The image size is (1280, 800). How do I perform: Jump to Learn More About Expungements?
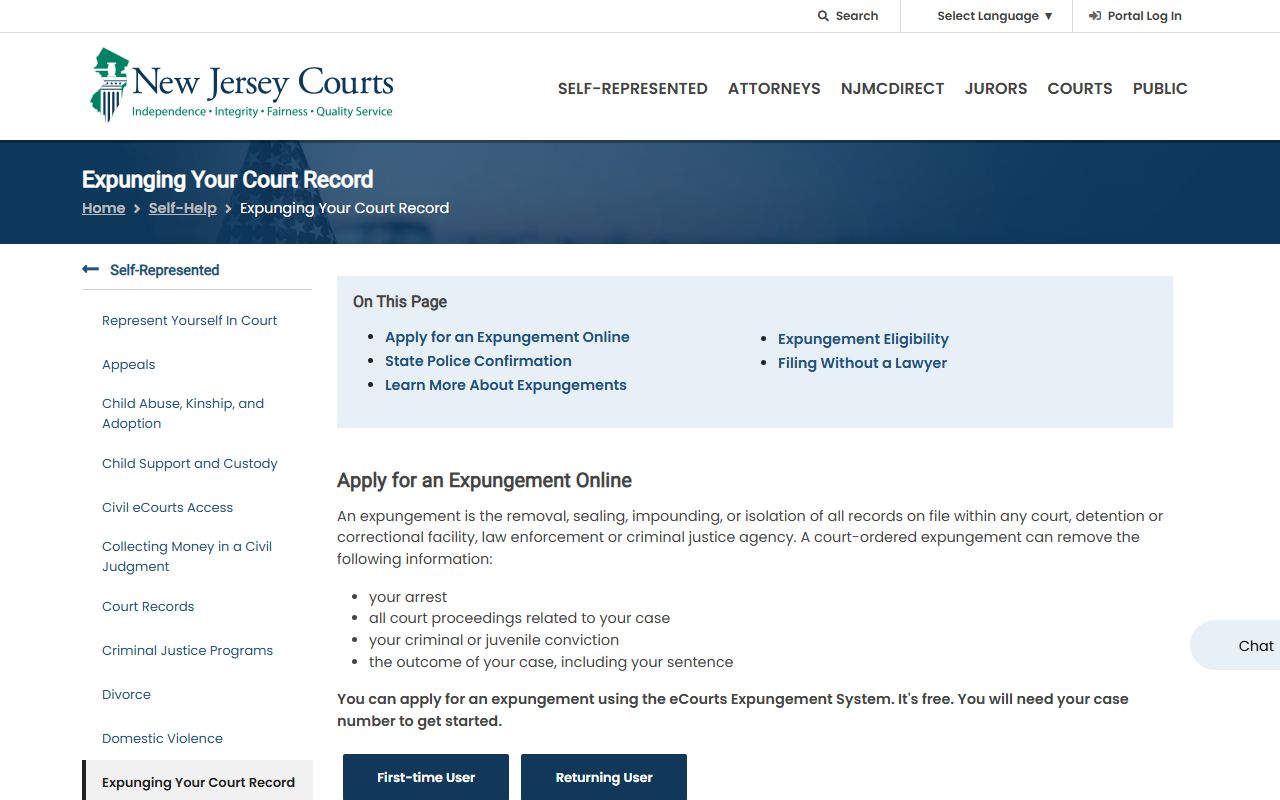506,385
